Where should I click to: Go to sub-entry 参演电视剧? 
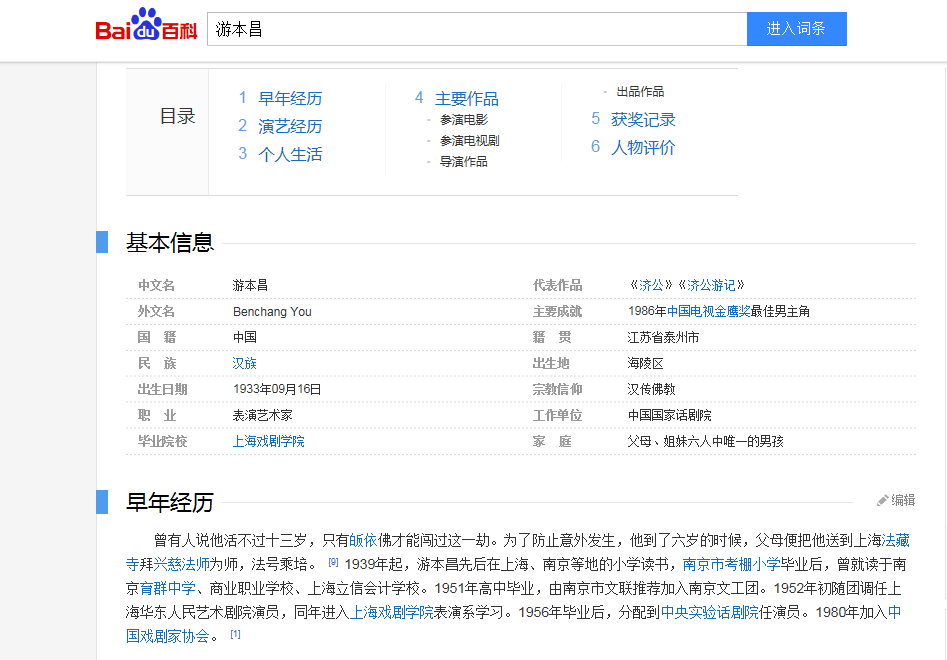(470, 141)
